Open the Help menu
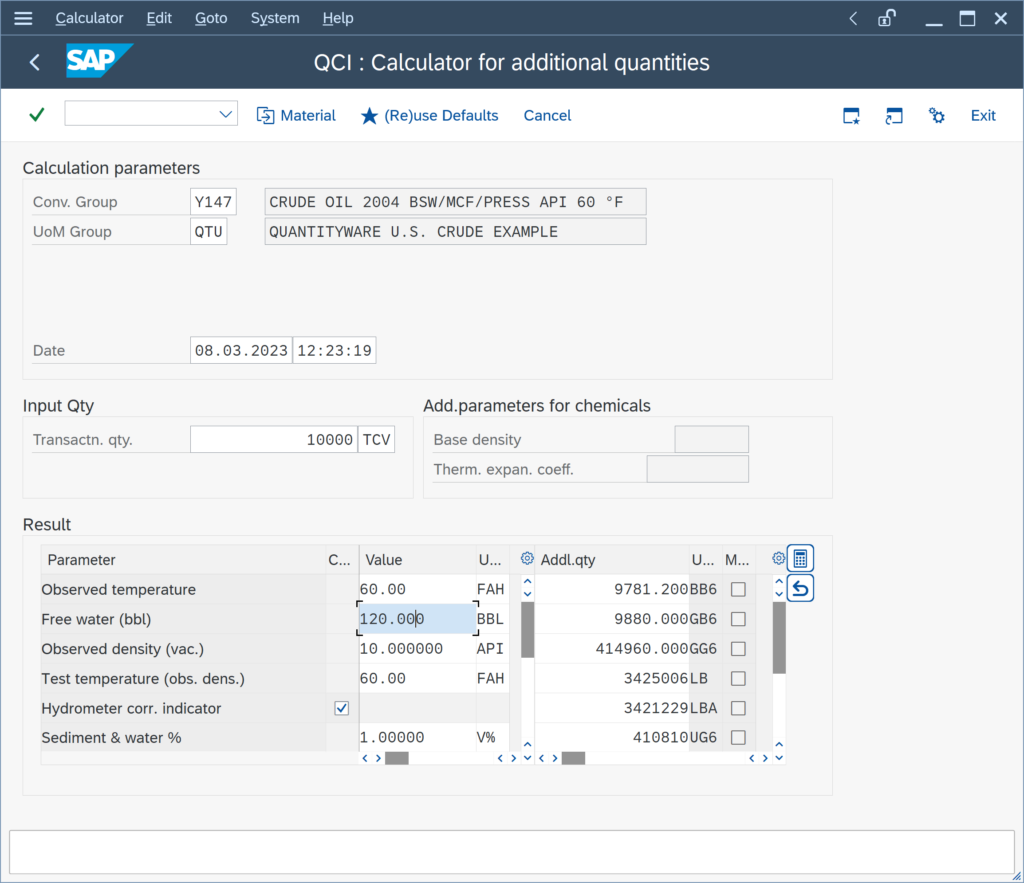1024x883 pixels. pyautogui.click(x=338, y=18)
